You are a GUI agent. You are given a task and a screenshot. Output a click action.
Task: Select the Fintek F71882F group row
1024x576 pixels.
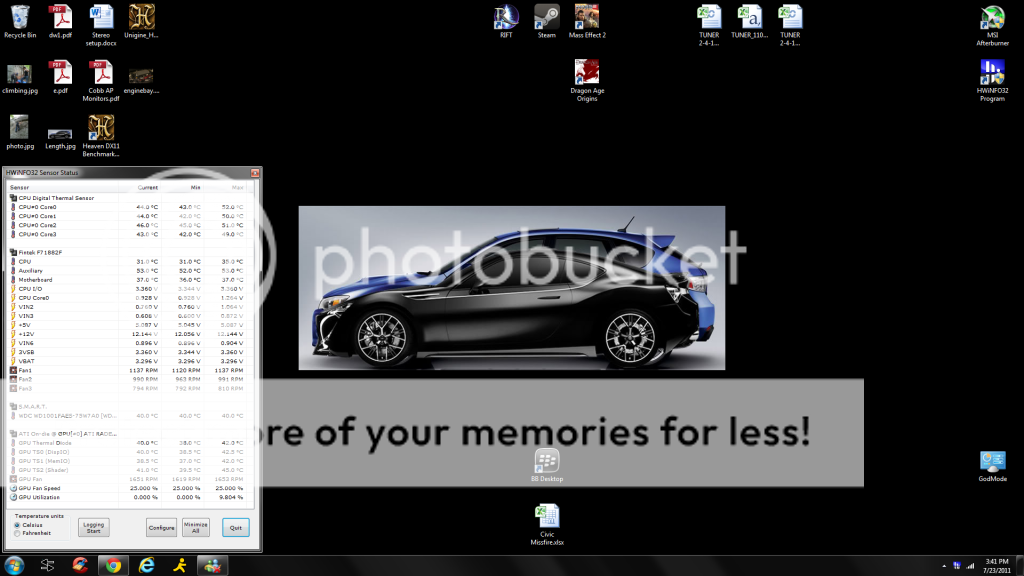pyautogui.click(x=127, y=252)
